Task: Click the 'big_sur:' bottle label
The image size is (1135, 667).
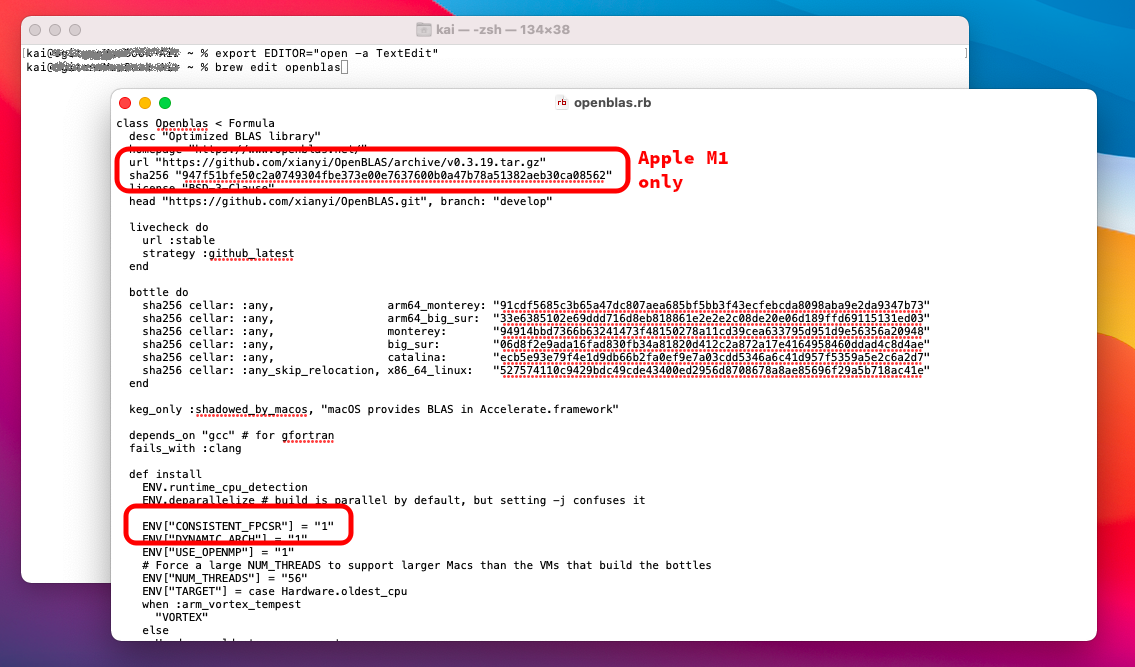Action: 413,344
